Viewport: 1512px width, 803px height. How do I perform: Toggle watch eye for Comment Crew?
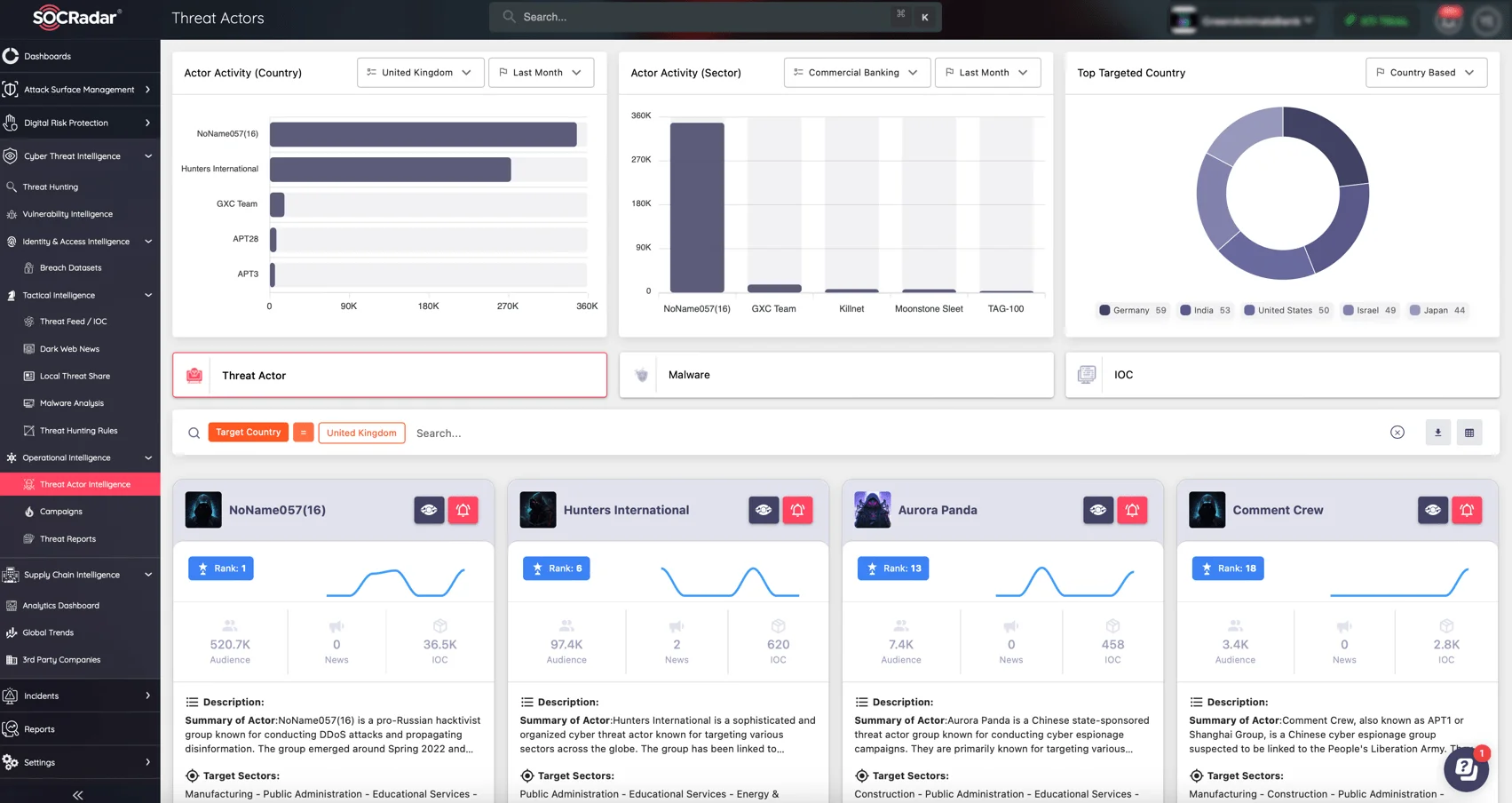pyautogui.click(x=1433, y=510)
